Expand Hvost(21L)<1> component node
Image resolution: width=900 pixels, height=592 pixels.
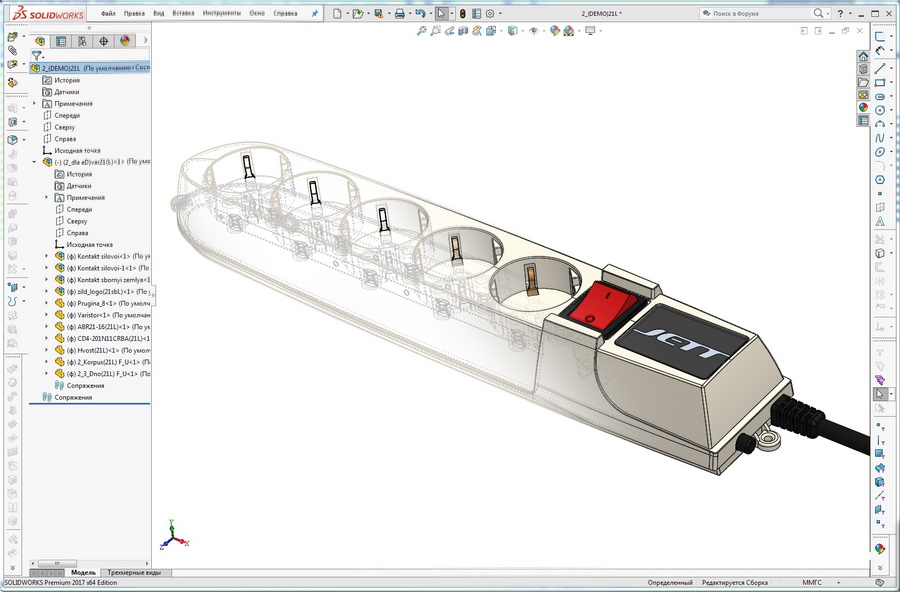coord(46,350)
